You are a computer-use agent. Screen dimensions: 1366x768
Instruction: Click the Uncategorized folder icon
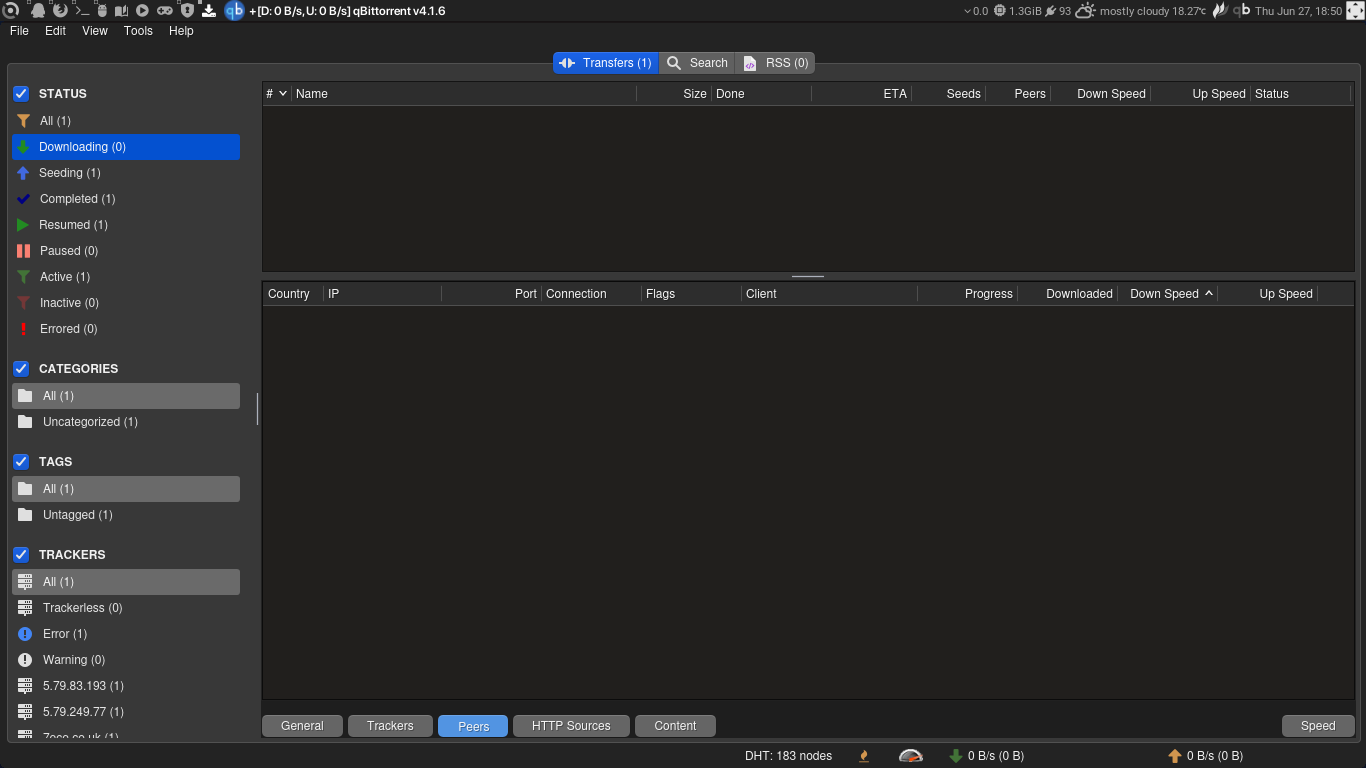click(26, 422)
